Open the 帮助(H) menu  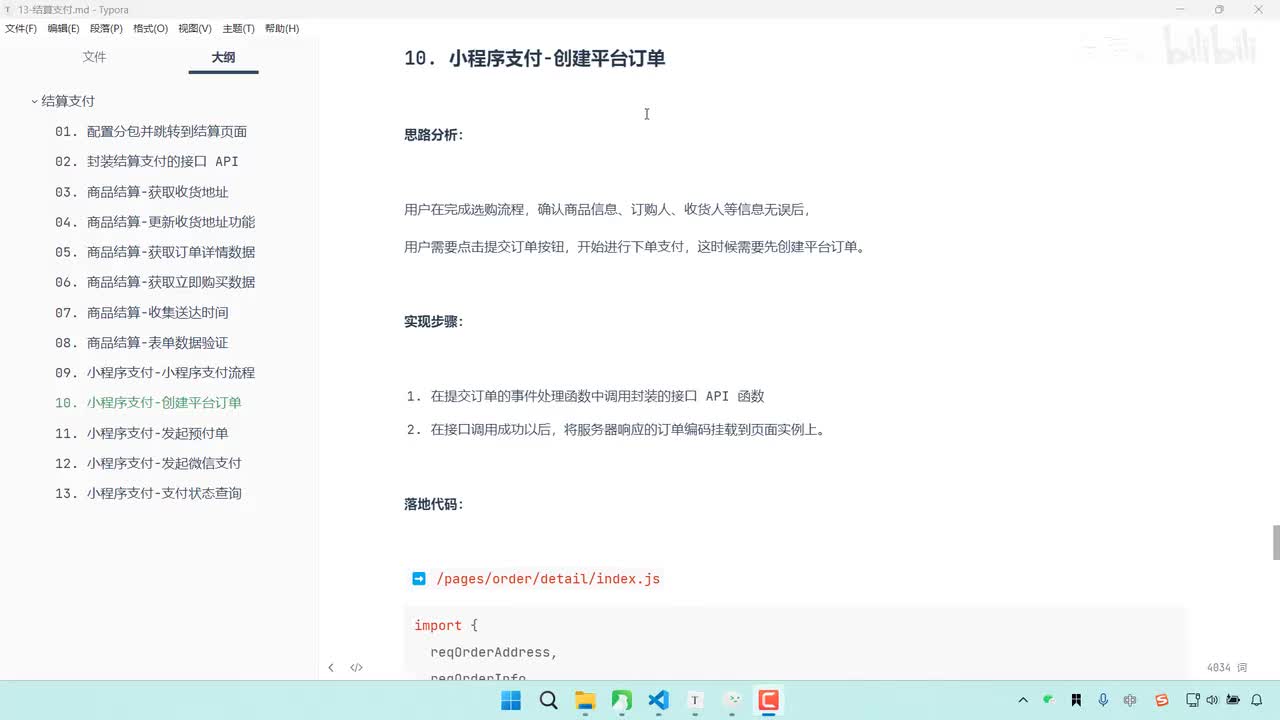[282, 29]
